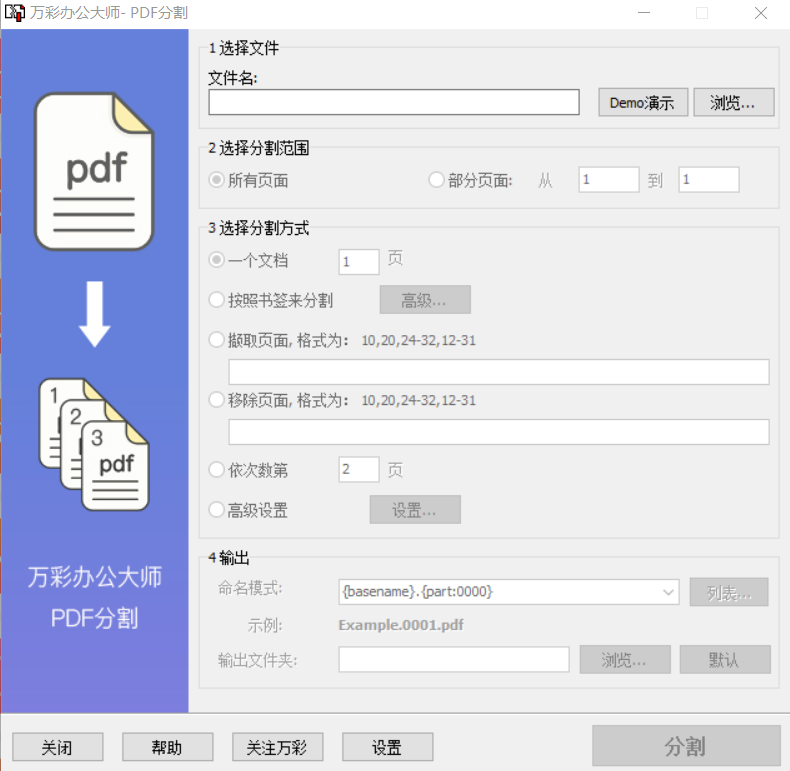Open 设置 in the bottom bar

387,747
